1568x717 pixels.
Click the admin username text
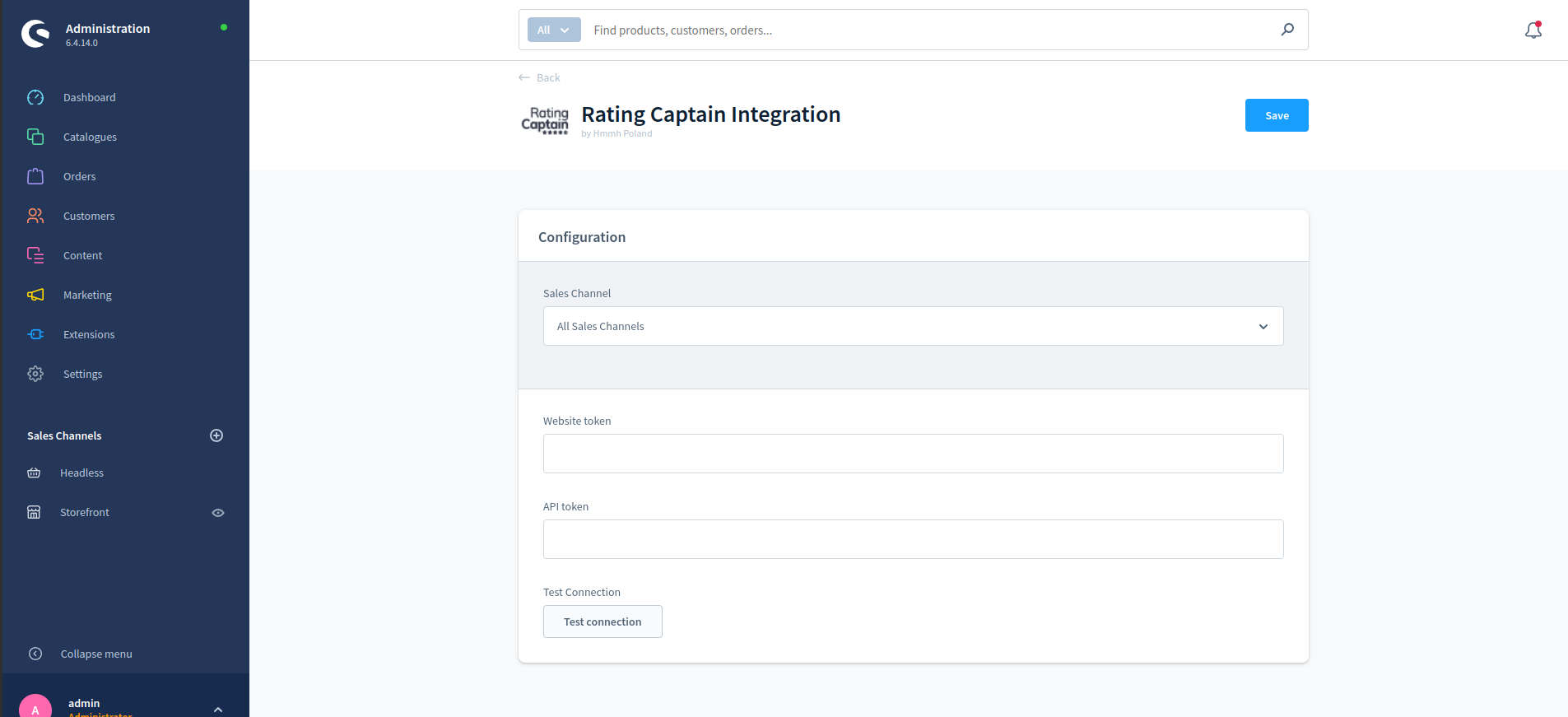pyautogui.click(x=84, y=703)
